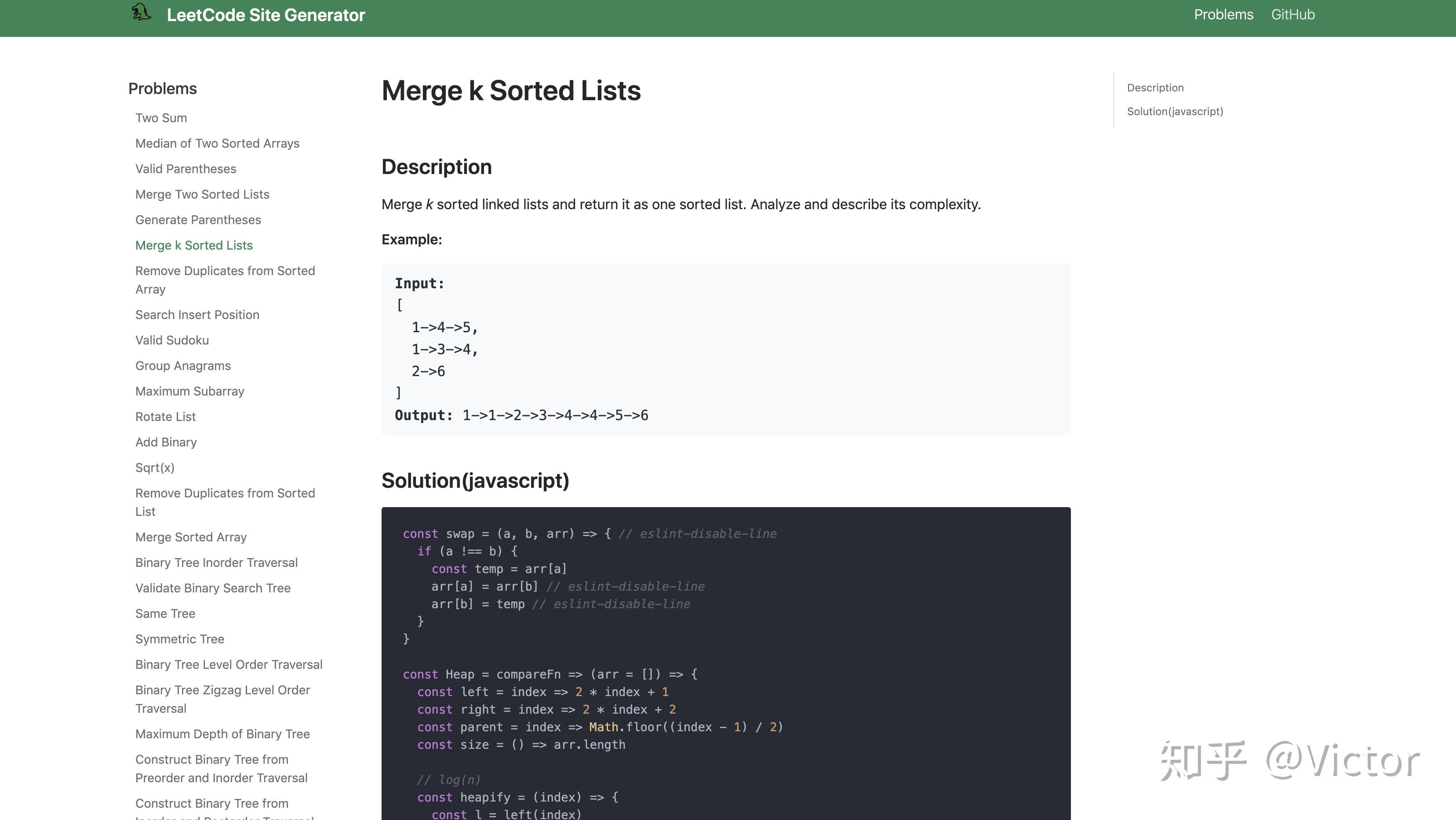This screenshot has height=820, width=1456.
Task: Click the GitHub navigation header link
Action: tap(1293, 14)
